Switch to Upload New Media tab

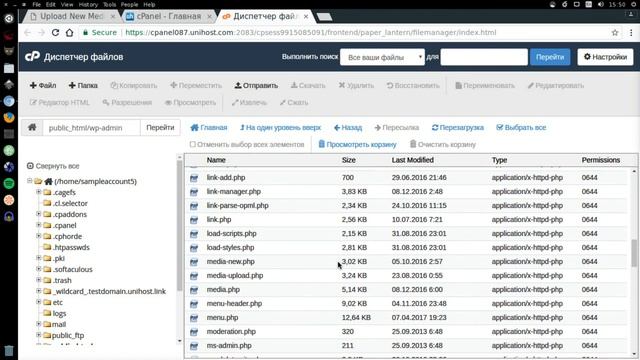click(x=71, y=16)
